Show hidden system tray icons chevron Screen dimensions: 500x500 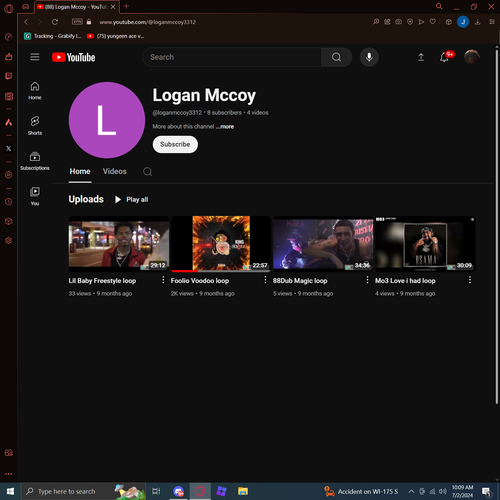coord(411,491)
